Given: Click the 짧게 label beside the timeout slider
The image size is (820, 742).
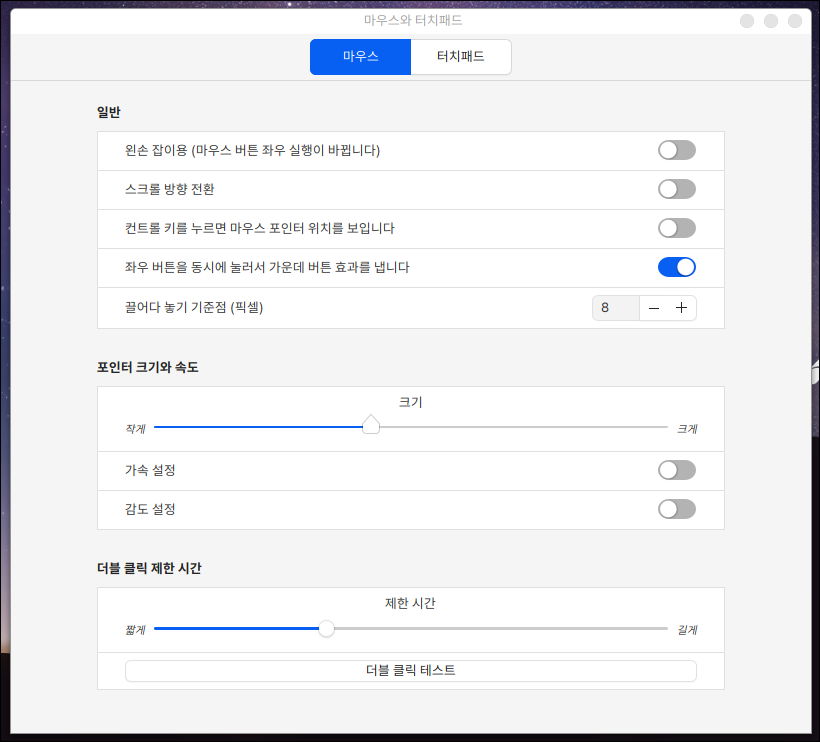Looking at the screenshot, I should pyautogui.click(x=135, y=630).
